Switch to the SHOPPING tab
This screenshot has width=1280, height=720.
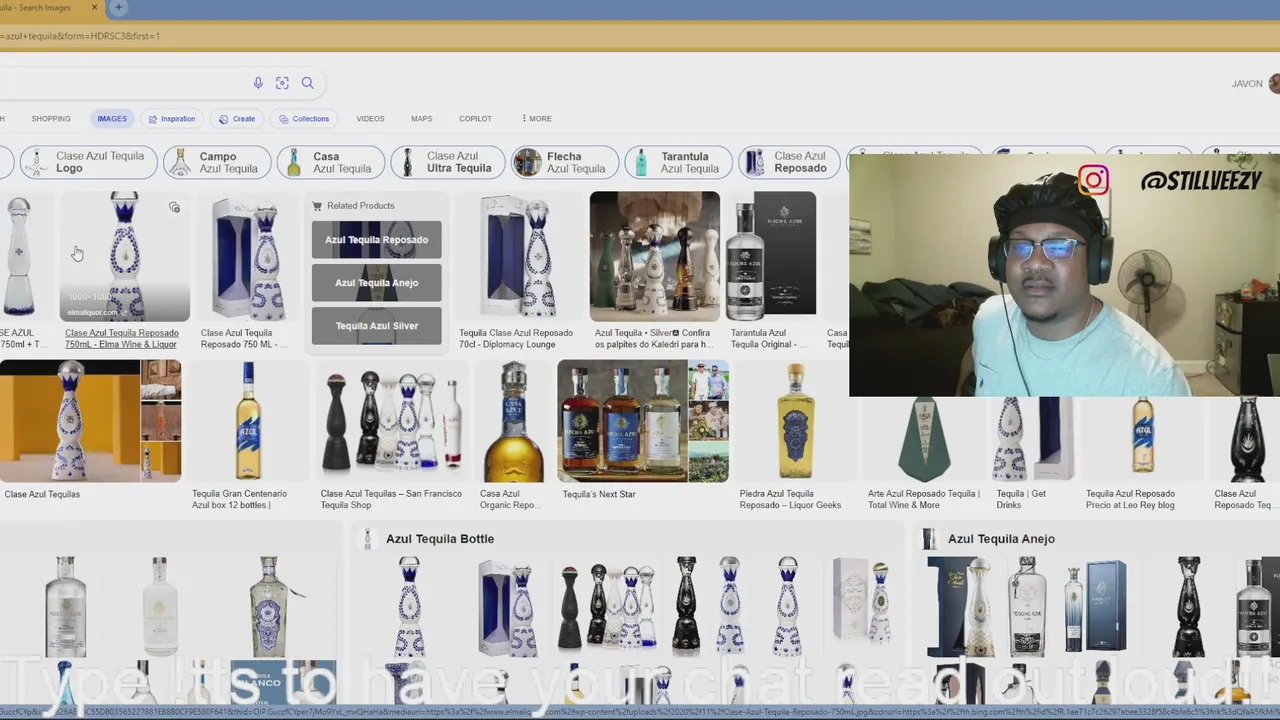point(51,118)
